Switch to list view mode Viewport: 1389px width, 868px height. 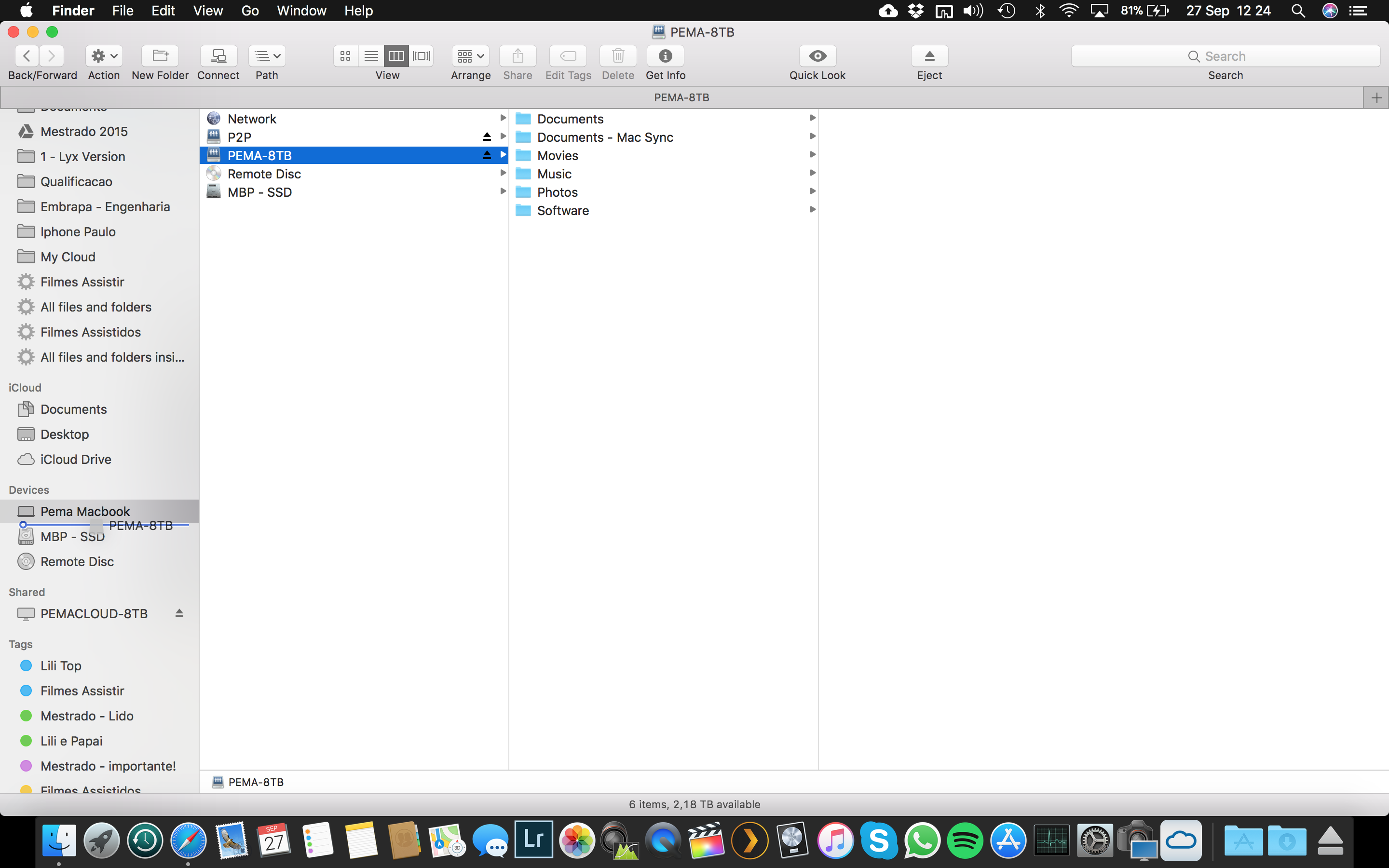(370, 55)
